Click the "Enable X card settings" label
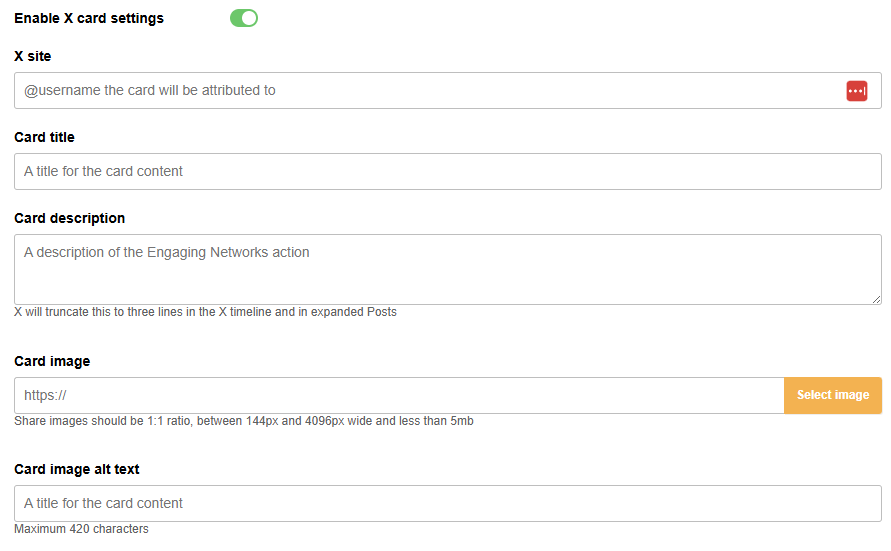Image resolution: width=891 pixels, height=551 pixels. coord(89,18)
